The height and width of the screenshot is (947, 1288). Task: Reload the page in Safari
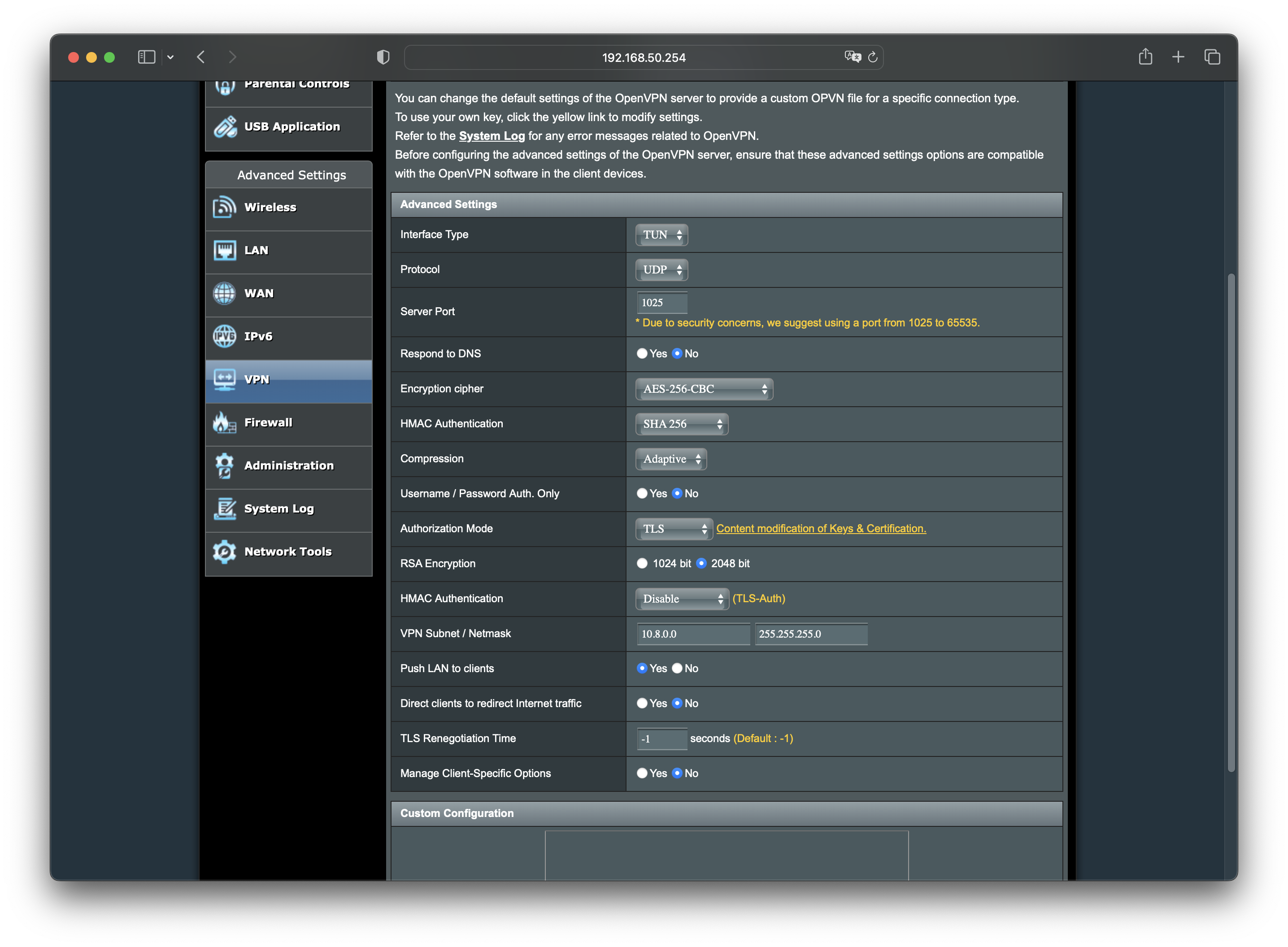(872, 57)
